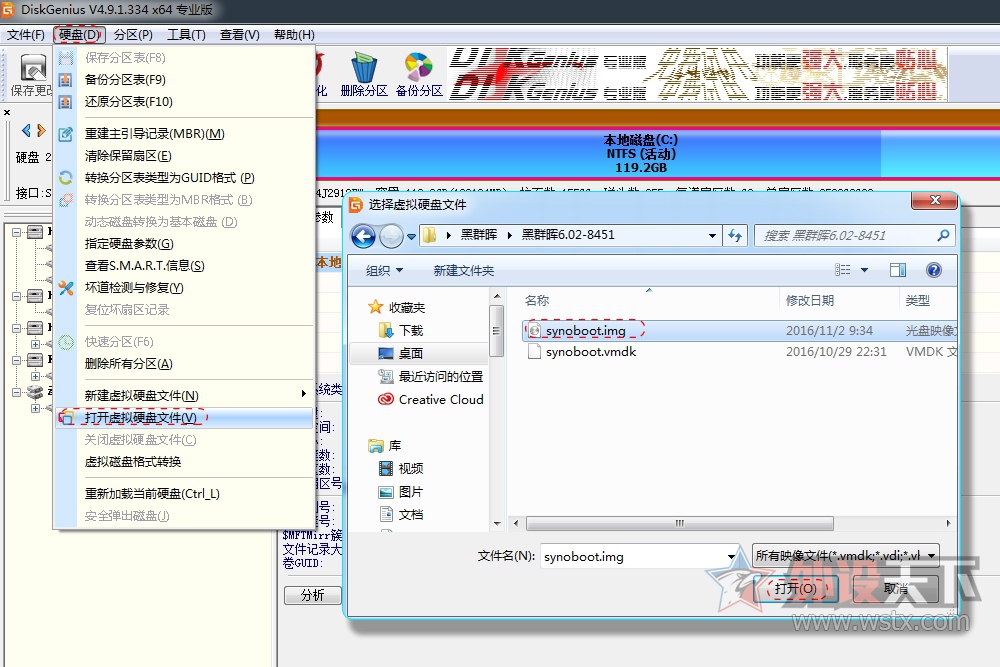Change view mode icon in file dialog
This screenshot has width=1000, height=667.
coord(842,270)
